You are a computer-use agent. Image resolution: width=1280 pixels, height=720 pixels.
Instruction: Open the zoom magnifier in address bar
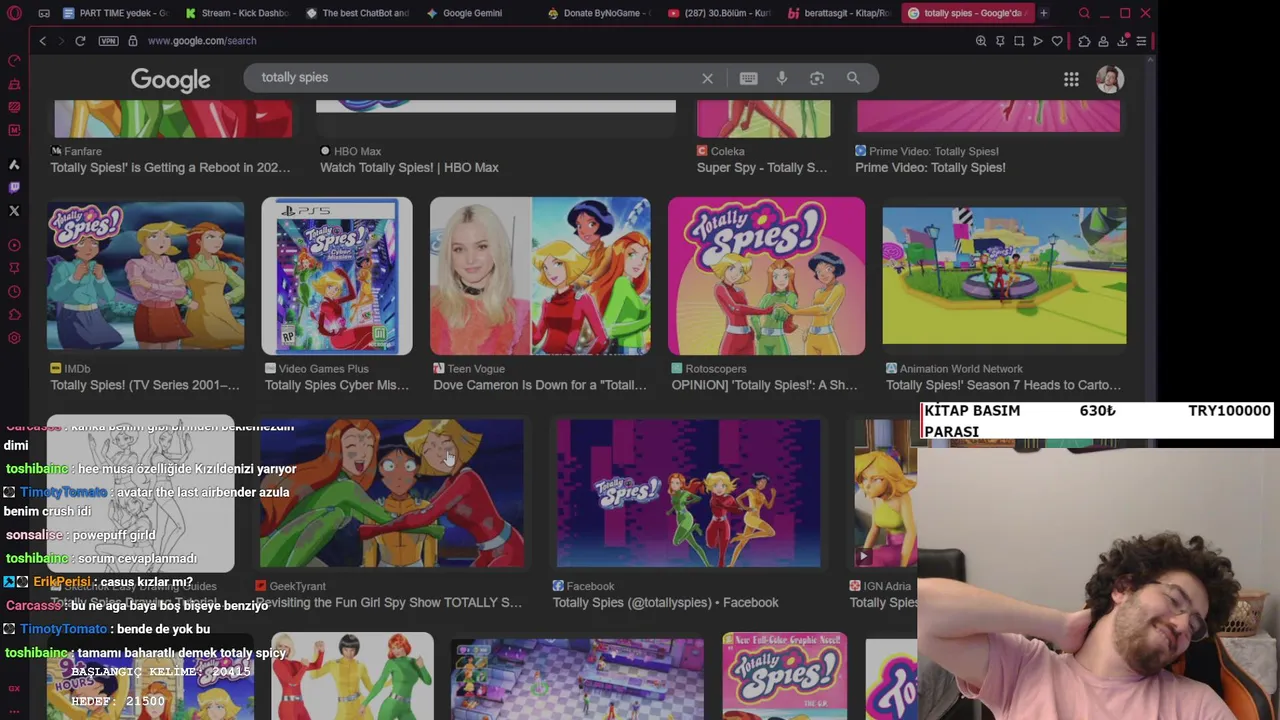point(981,41)
